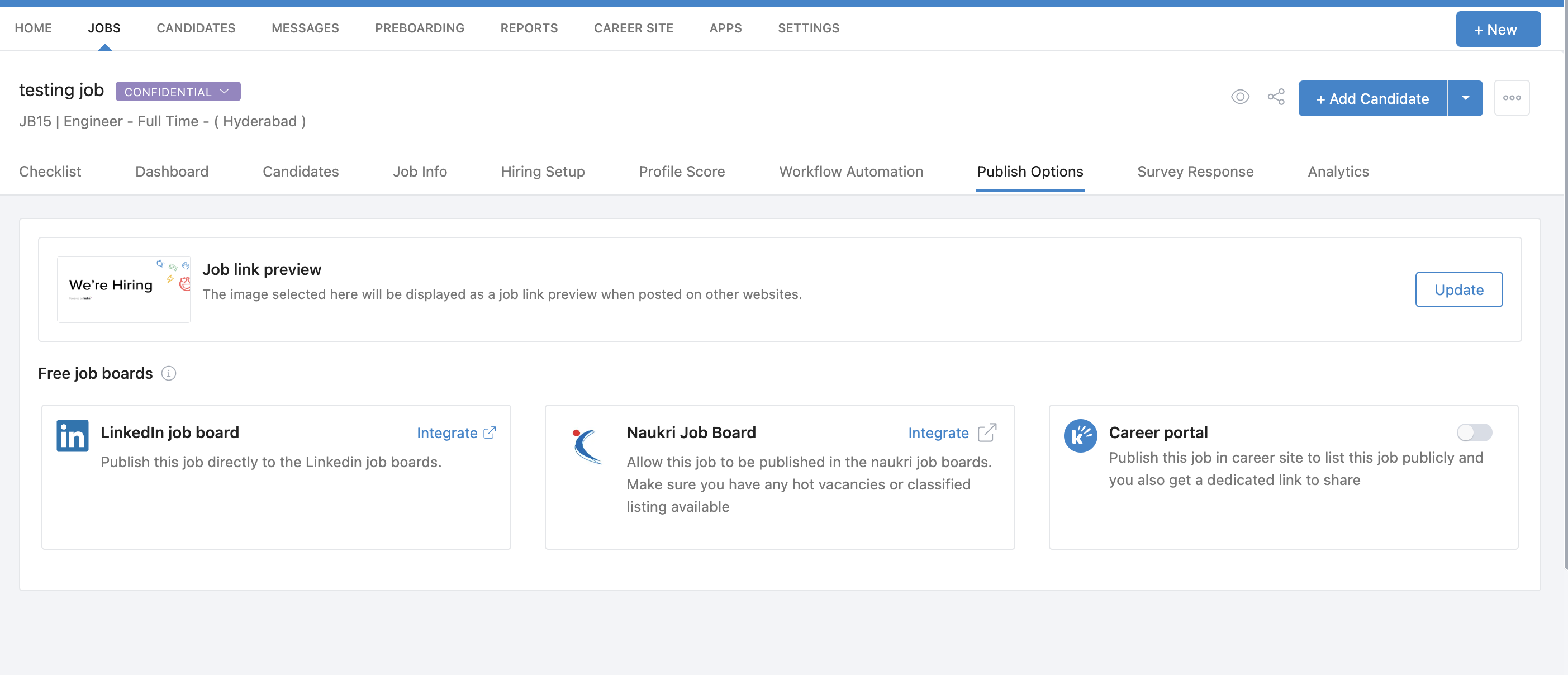The width and height of the screenshot is (1568, 675).
Task: Click the We're Hiring preview thumbnail
Action: coord(123,289)
